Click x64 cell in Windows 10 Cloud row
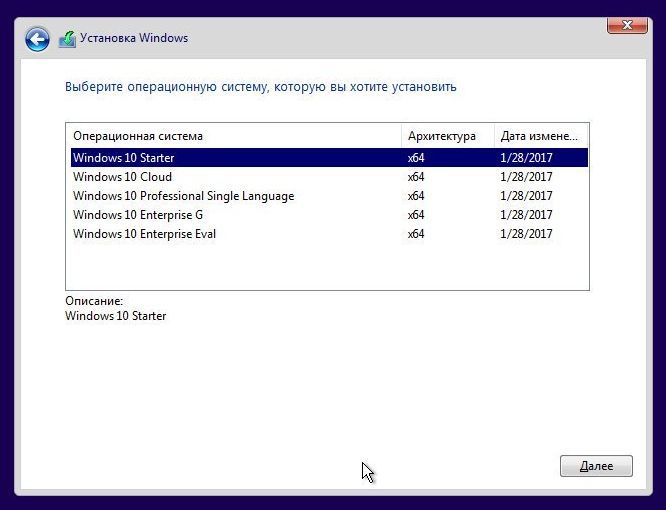 416,177
